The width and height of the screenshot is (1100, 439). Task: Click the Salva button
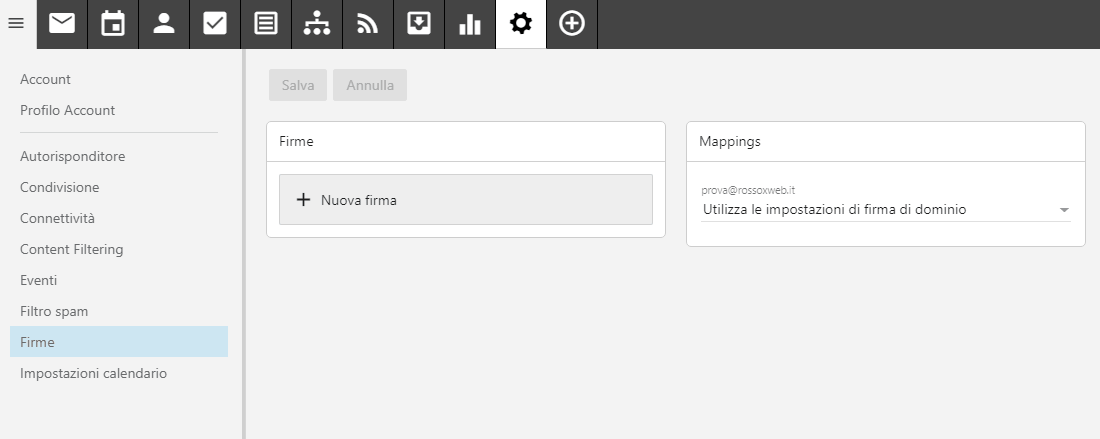[297, 85]
